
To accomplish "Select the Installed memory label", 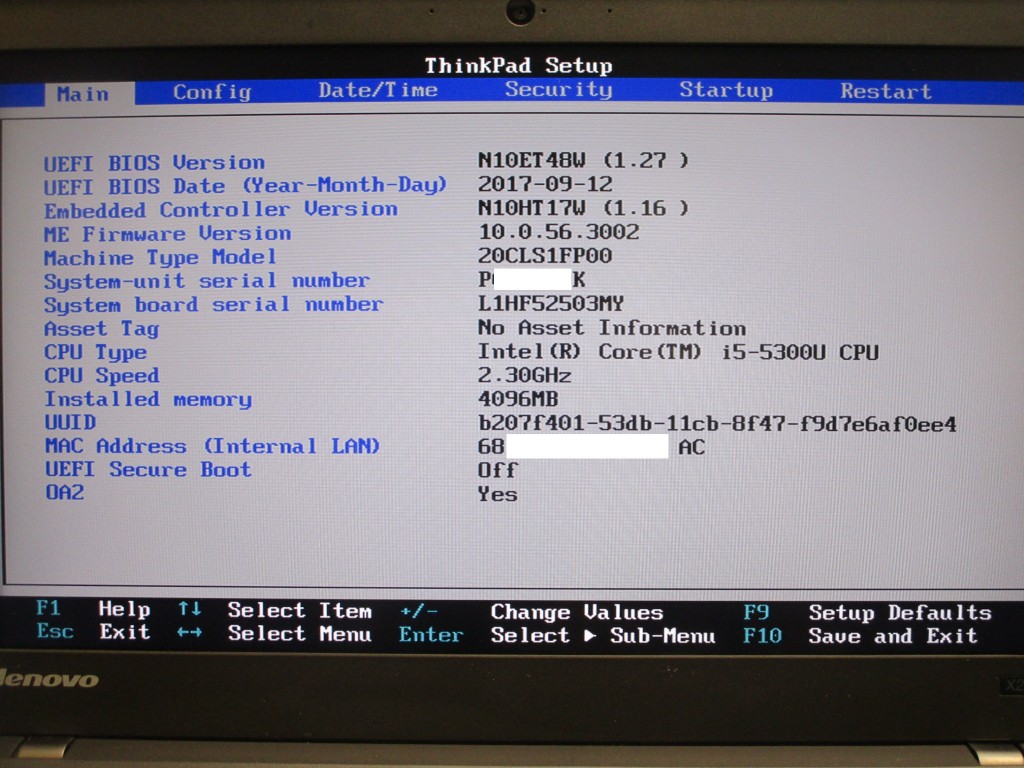I will [148, 399].
